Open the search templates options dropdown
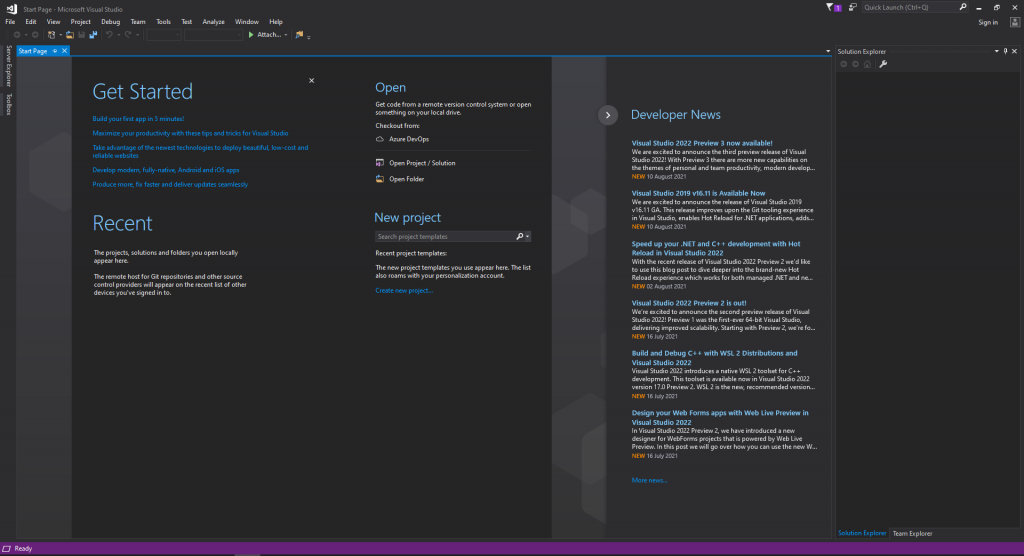Image resolution: width=1024 pixels, height=556 pixels. pos(528,237)
